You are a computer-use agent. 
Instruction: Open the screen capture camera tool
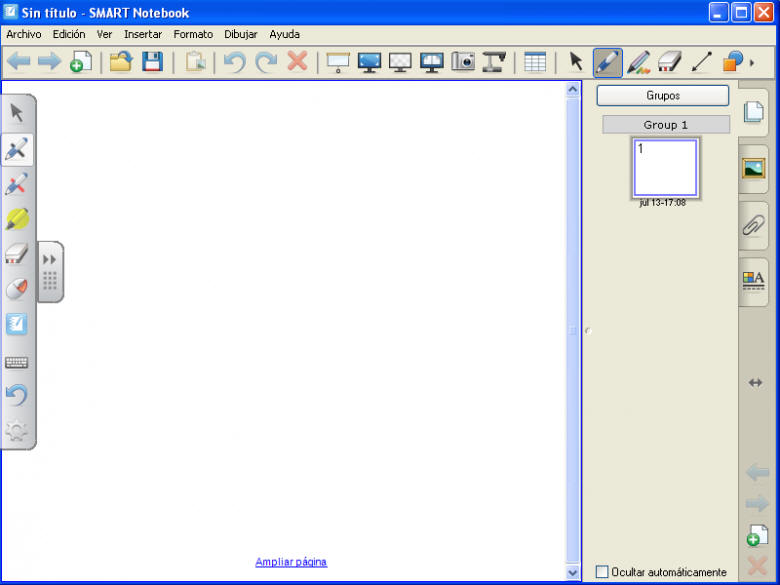pos(463,62)
